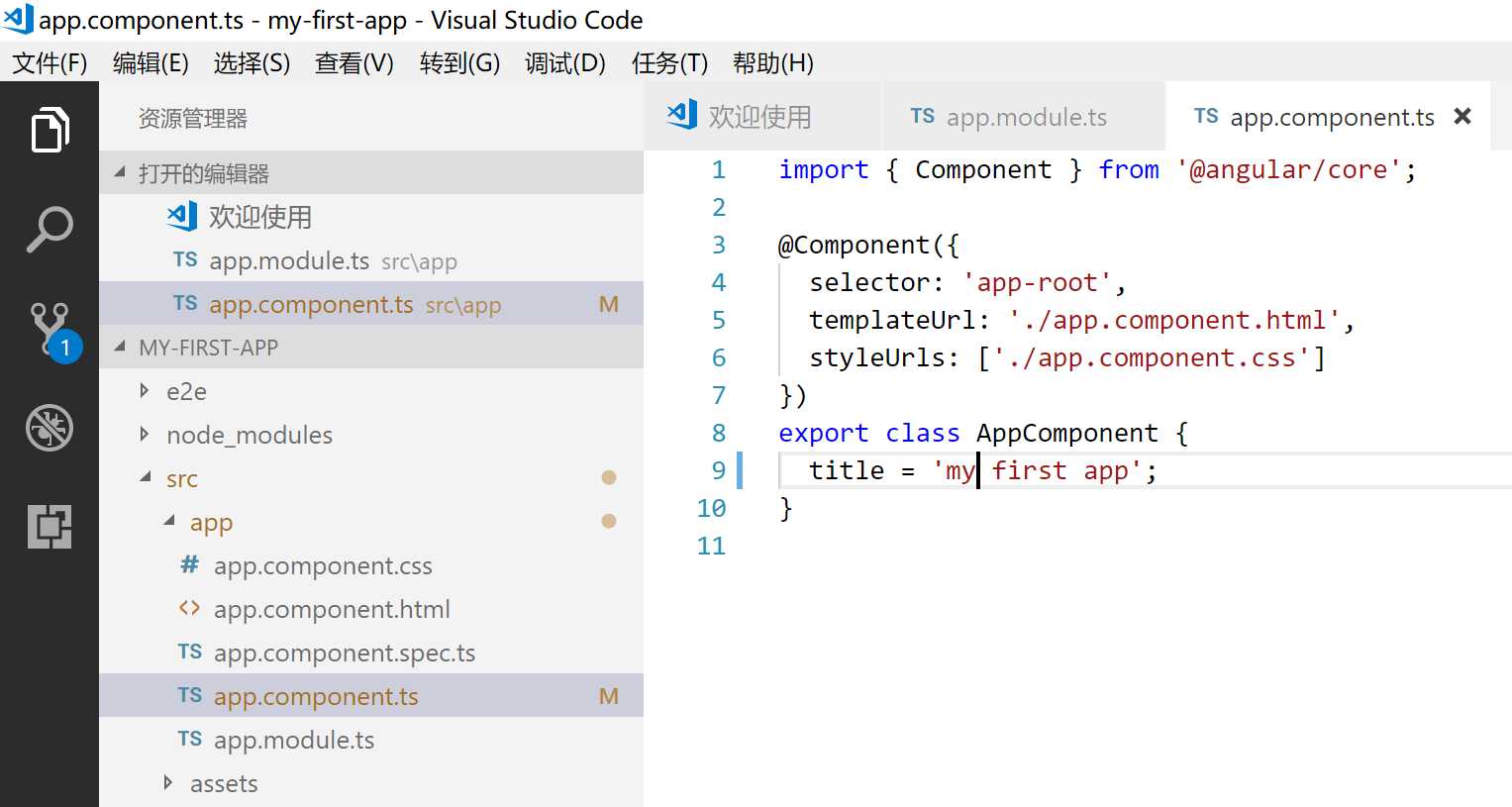Image resolution: width=1512 pixels, height=807 pixels.
Task: Click line number 1 in the gutter
Action: pyautogui.click(x=719, y=169)
